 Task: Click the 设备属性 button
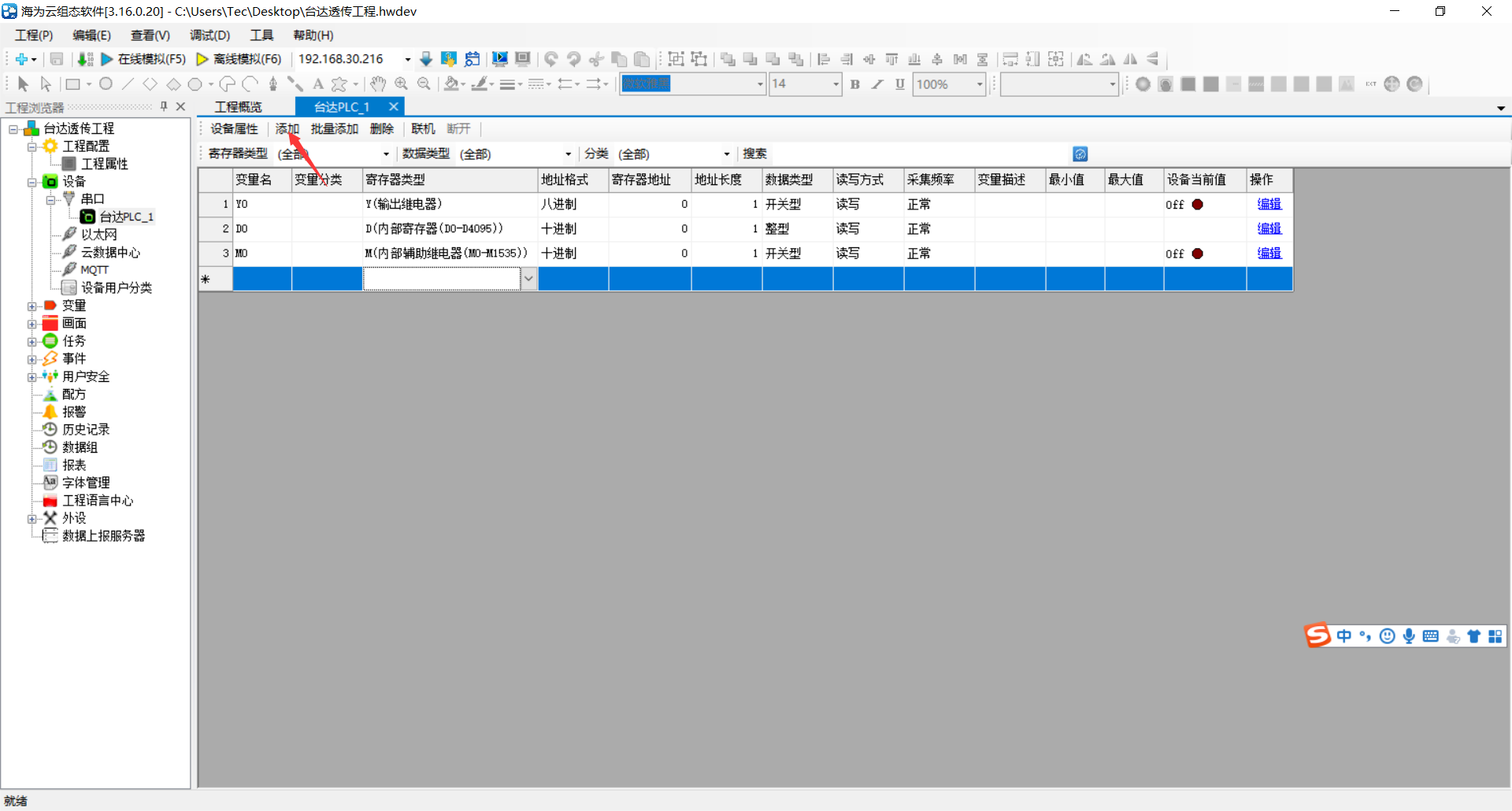(x=235, y=129)
